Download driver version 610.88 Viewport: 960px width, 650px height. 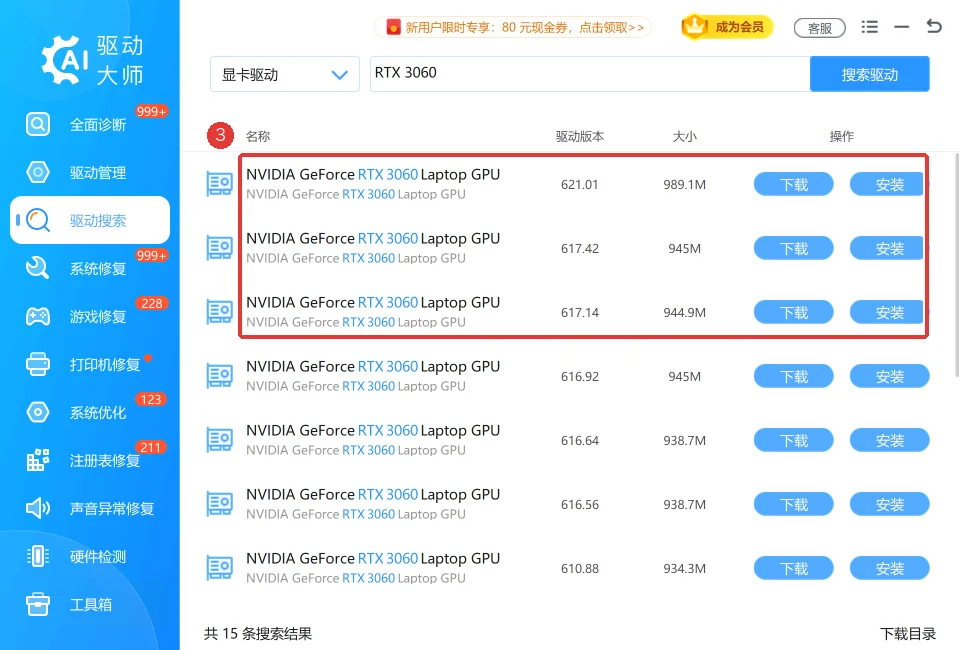click(793, 568)
